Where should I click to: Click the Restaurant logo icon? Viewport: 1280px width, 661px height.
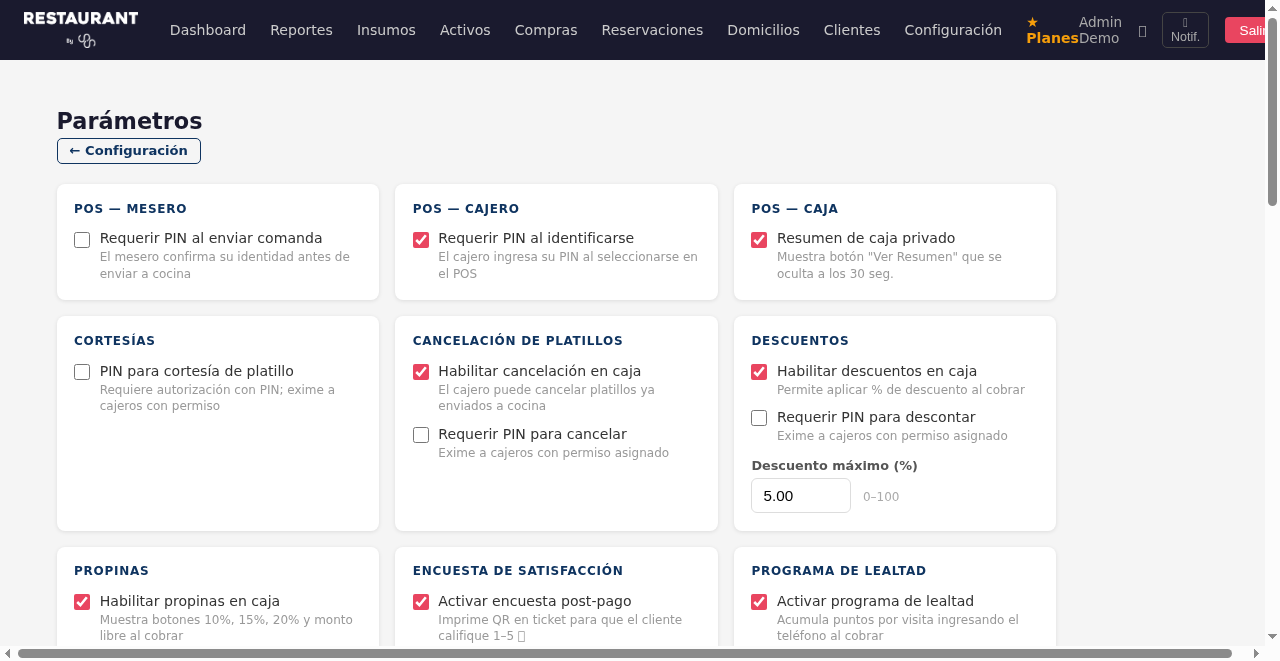tap(85, 42)
